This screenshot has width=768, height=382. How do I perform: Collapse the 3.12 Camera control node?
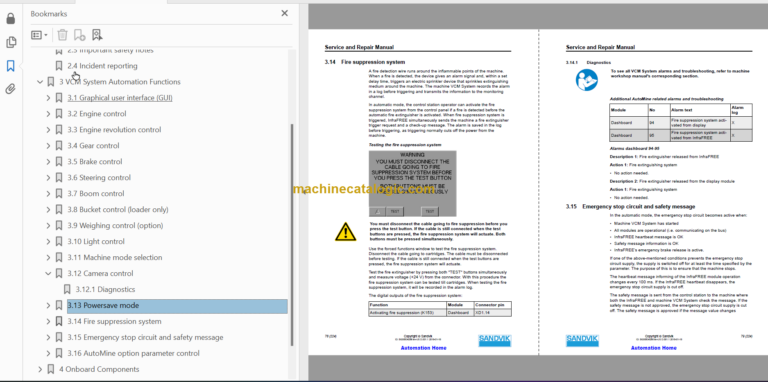pyautogui.click(x=48, y=273)
